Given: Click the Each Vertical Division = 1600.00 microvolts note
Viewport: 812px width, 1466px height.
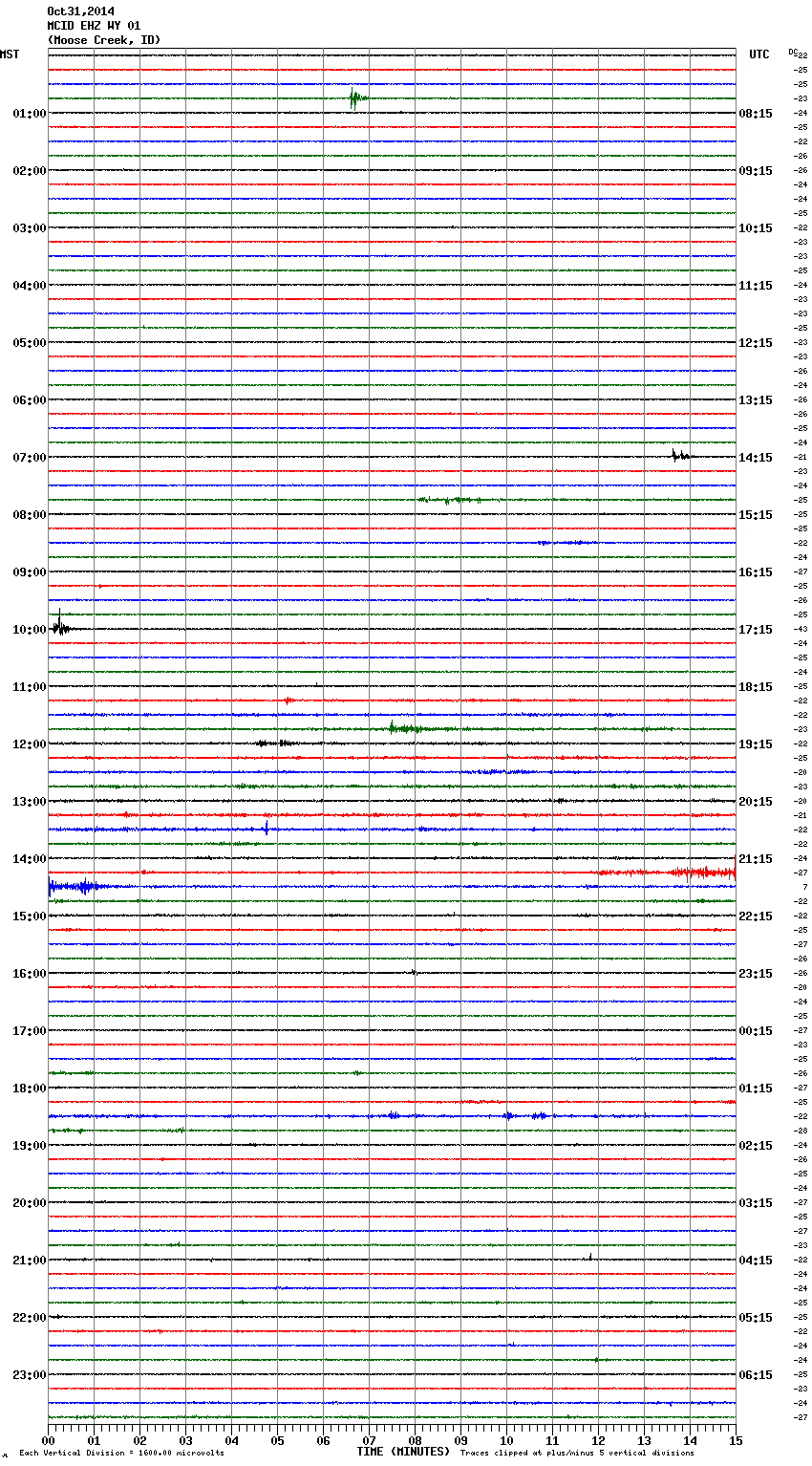Looking at the screenshot, I should coord(121,1453).
